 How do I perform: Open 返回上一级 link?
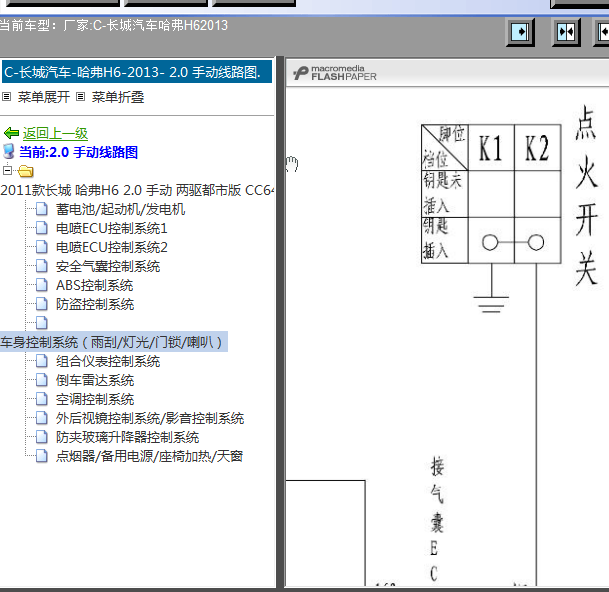point(55,133)
